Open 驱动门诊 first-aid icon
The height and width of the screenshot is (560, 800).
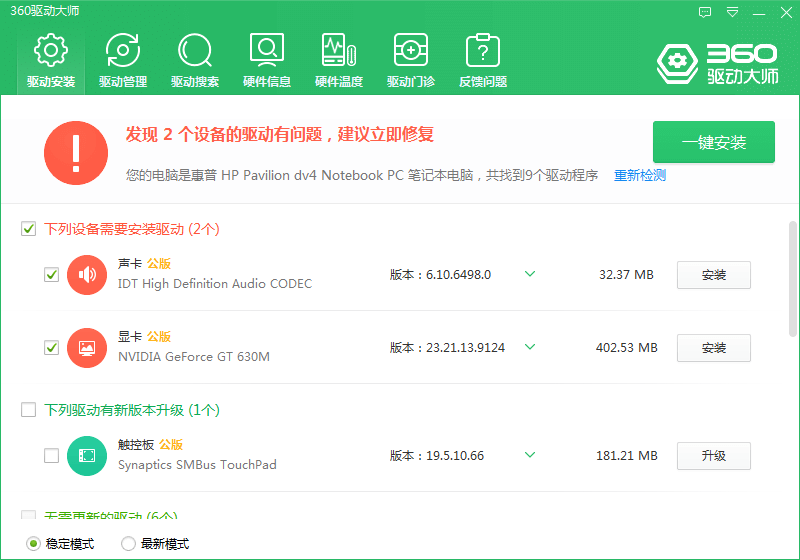(411, 49)
